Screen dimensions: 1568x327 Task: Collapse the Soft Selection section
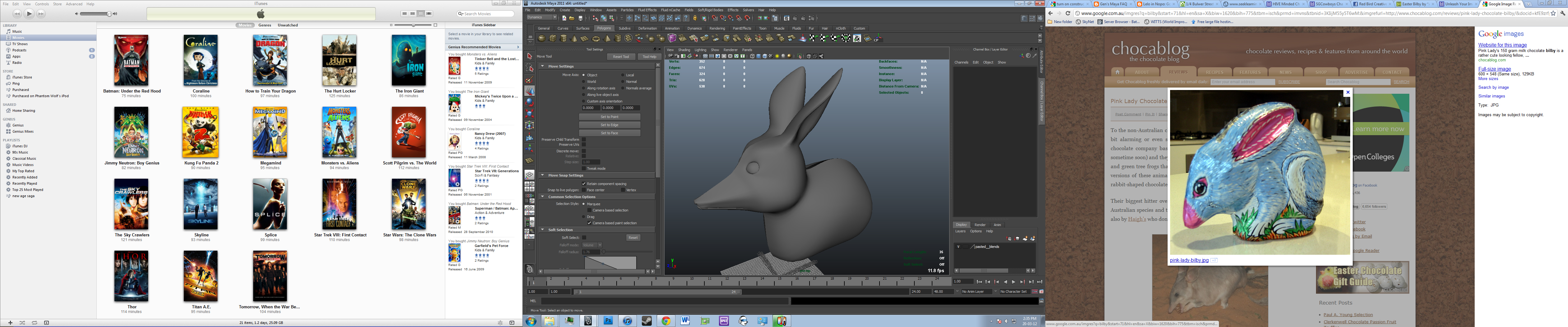(x=542, y=230)
